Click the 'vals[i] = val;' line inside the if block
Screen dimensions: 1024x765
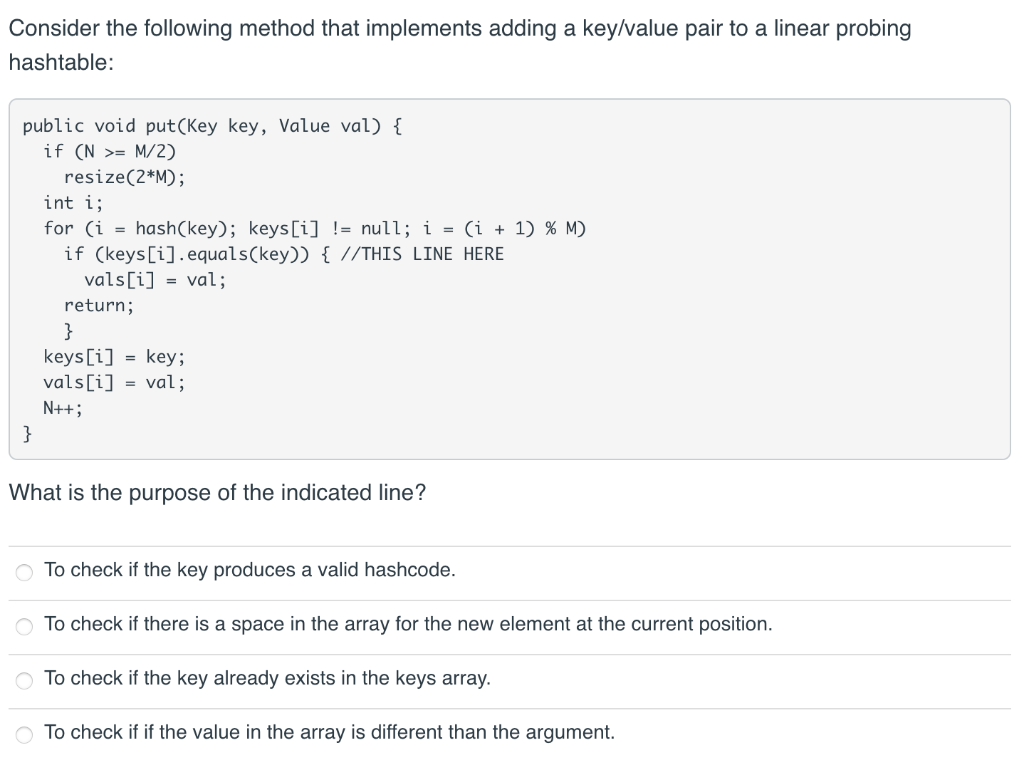(x=155, y=280)
